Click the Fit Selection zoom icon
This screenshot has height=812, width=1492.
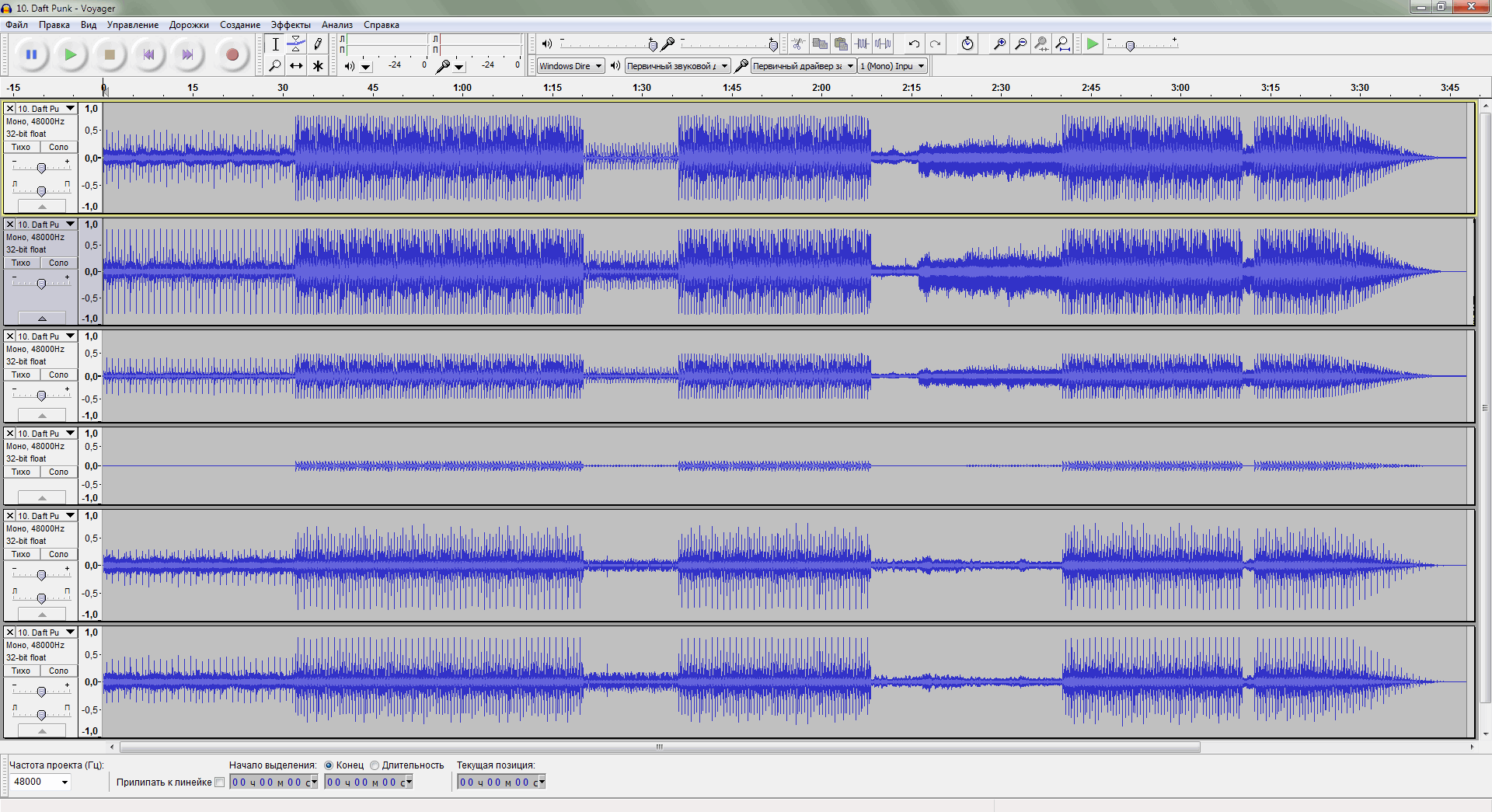point(1042,44)
